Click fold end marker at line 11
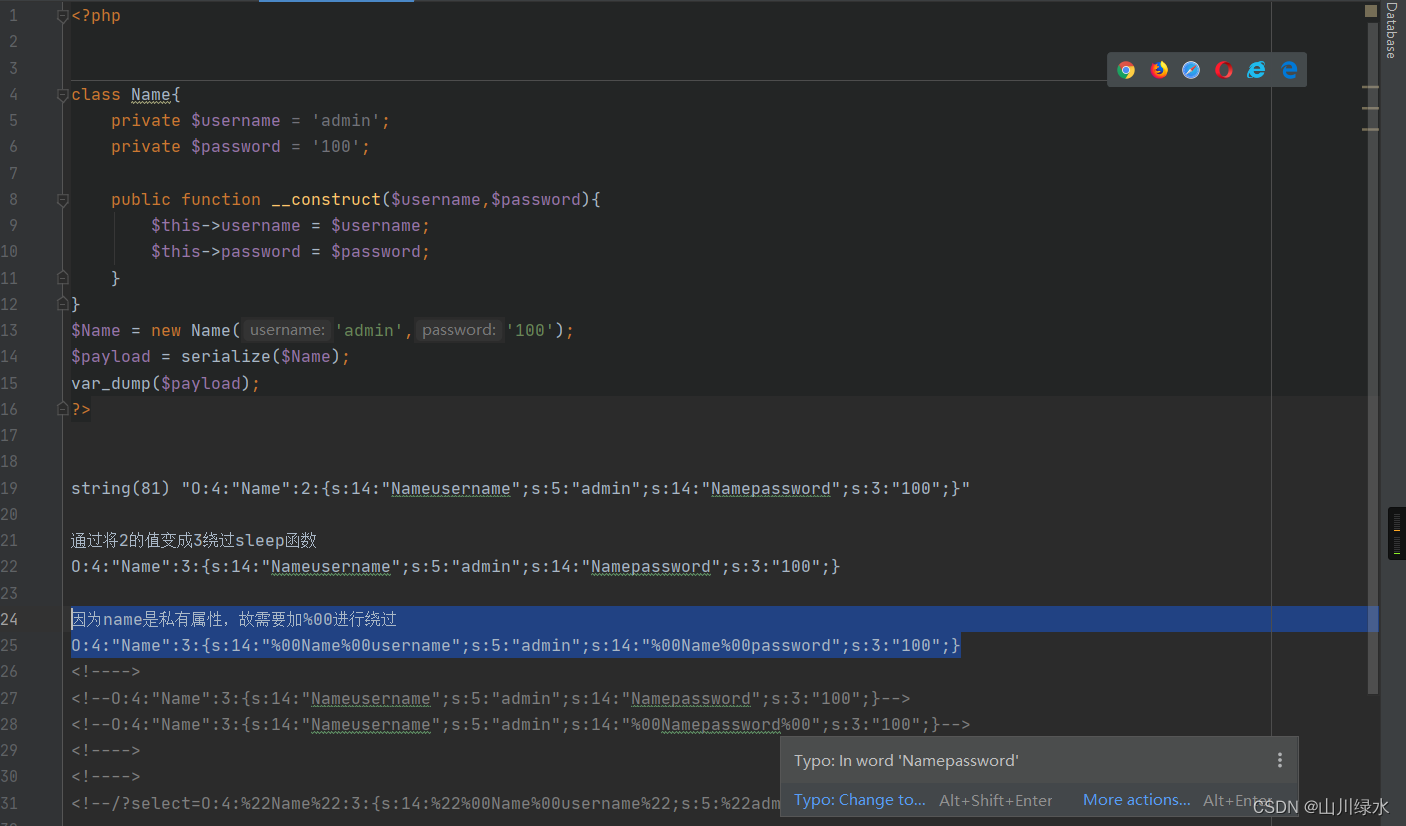Screen dimensions: 1406x826 pyautogui.click(x=63, y=278)
